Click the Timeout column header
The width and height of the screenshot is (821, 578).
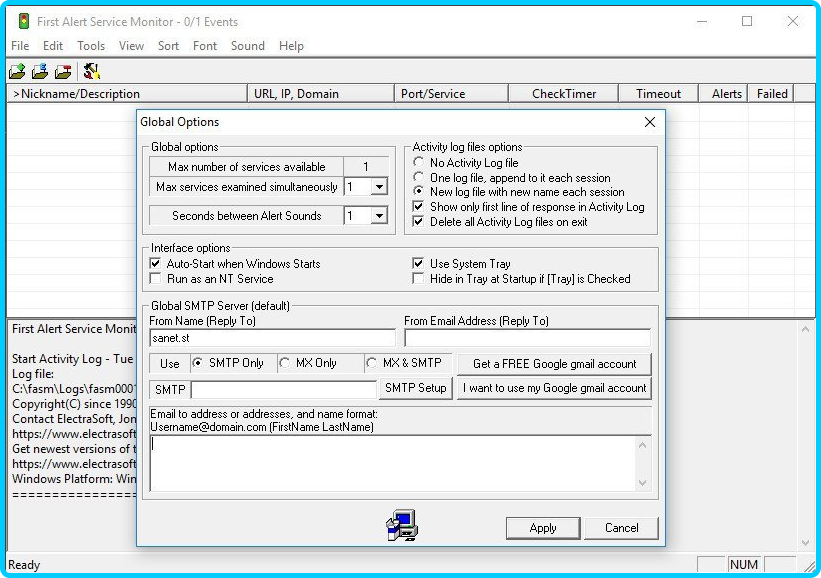[658, 94]
